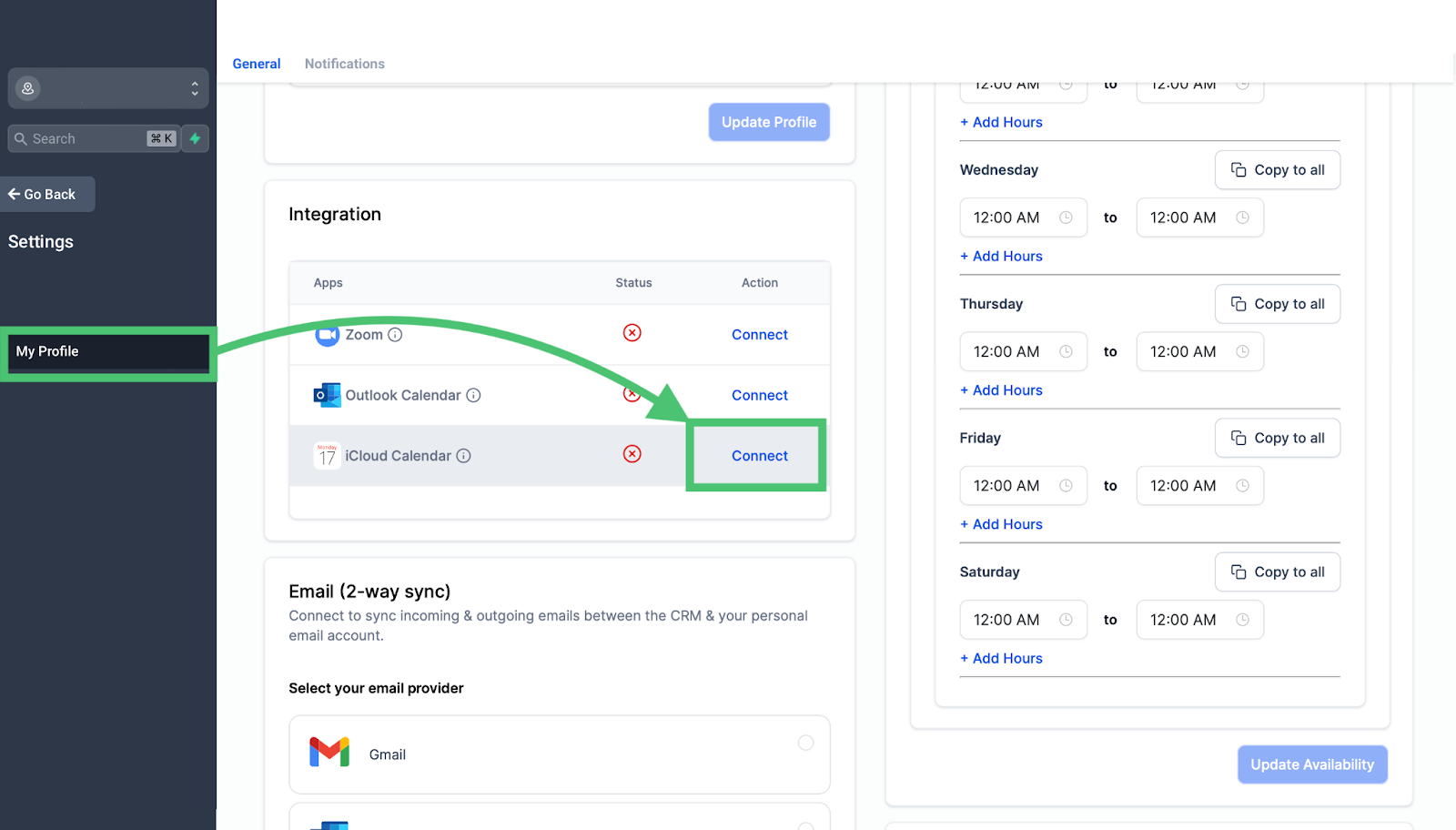Expand the account switcher chevrons
Viewport: 1456px width, 830px height.
(195, 88)
